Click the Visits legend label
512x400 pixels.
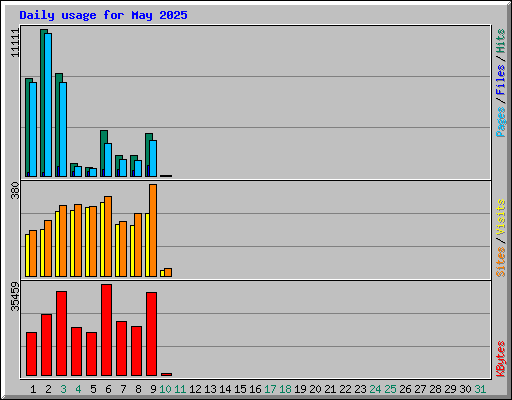[500, 218]
